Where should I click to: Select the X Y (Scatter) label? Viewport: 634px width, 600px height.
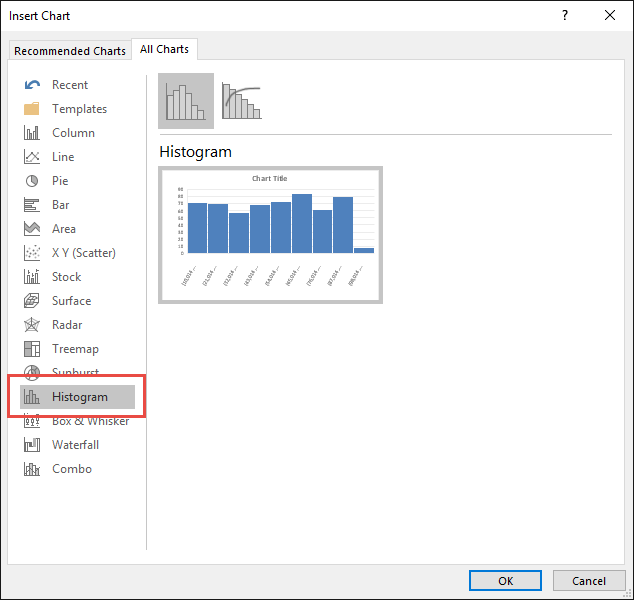tap(84, 253)
